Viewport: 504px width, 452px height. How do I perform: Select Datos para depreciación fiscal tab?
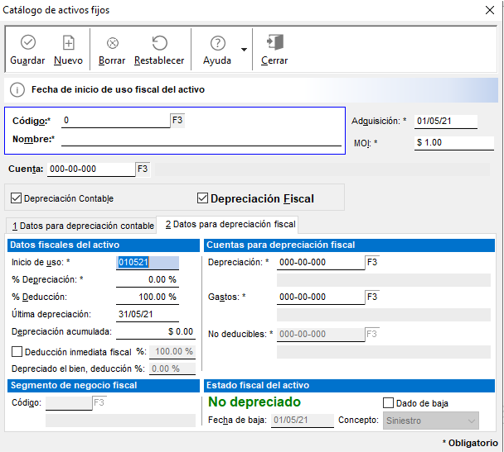pyautogui.click(x=230, y=224)
